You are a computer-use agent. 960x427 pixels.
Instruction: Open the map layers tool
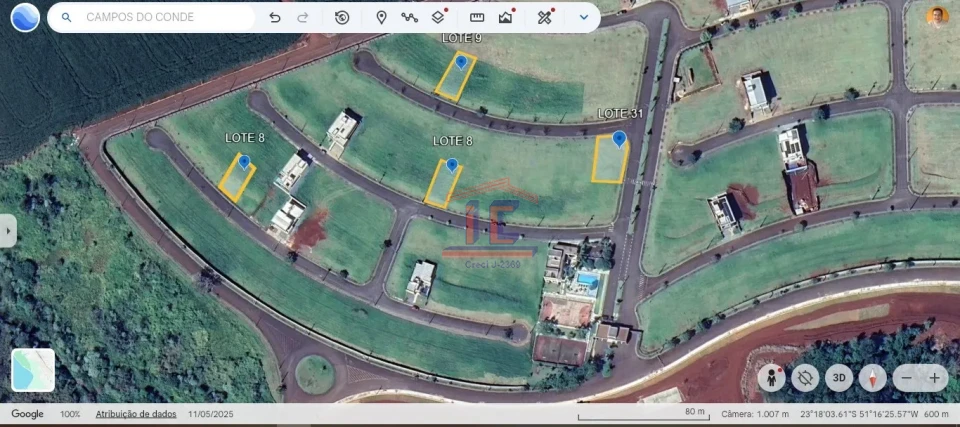click(x=438, y=17)
